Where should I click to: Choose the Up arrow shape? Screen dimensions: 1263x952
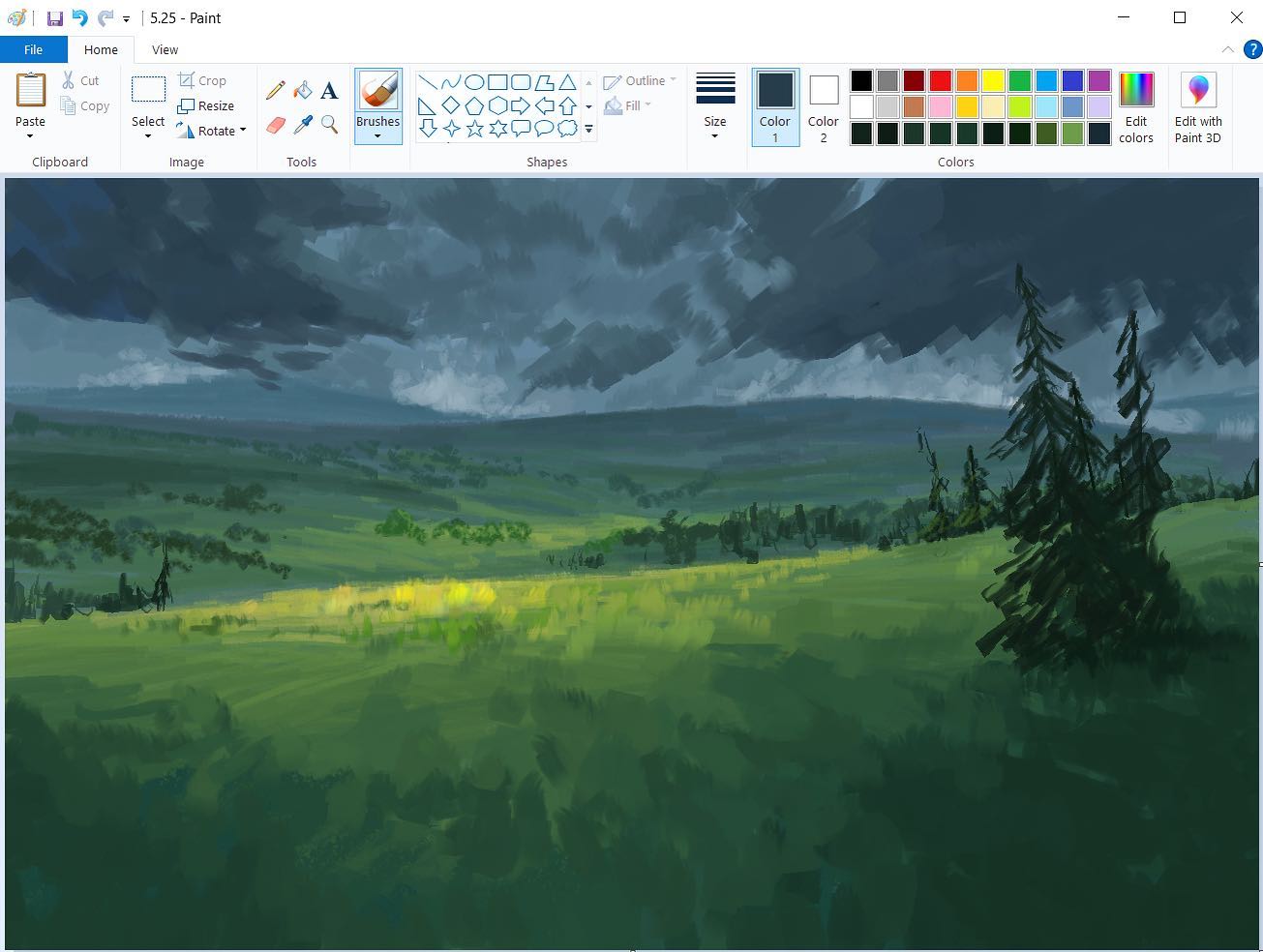(x=567, y=105)
